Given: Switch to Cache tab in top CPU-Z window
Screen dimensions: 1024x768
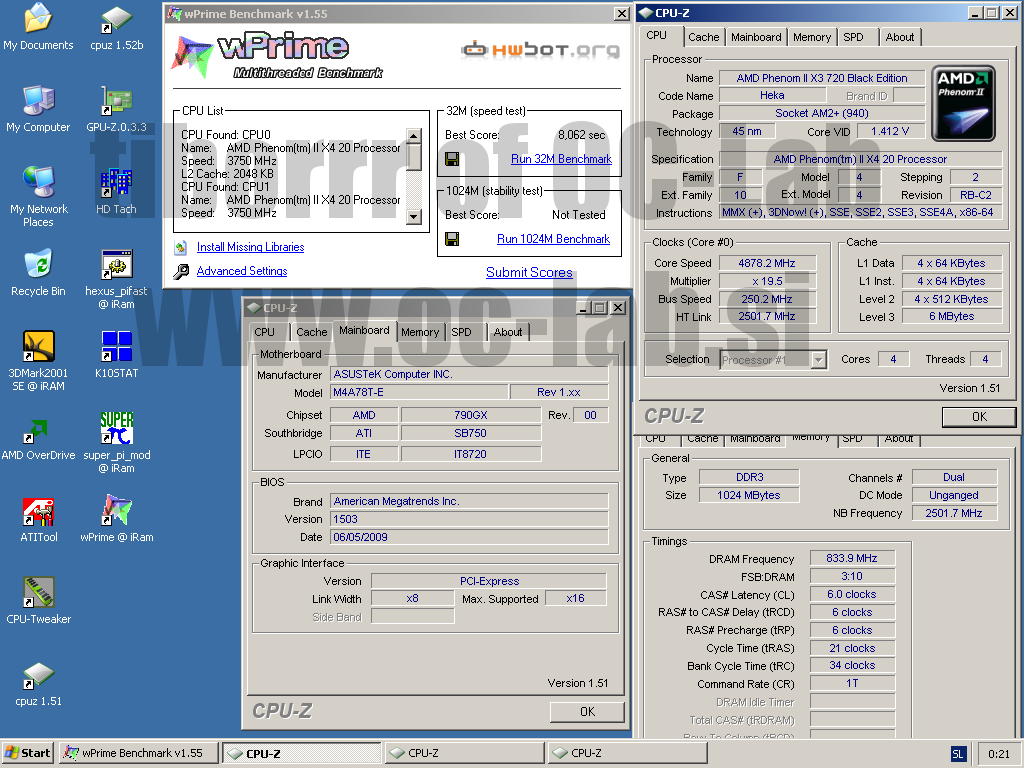Looking at the screenshot, I should click(703, 37).
